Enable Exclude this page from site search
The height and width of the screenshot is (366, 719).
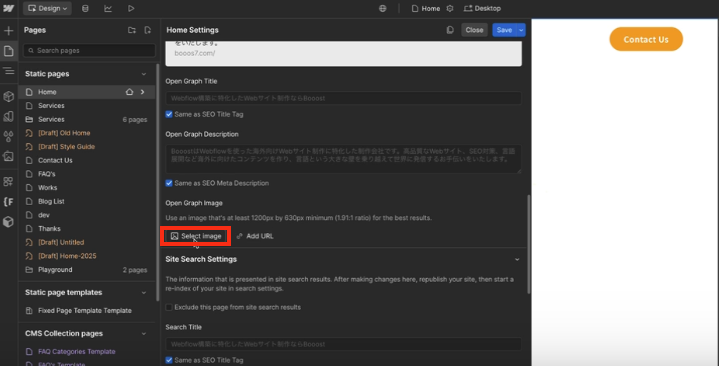(169, 307)
